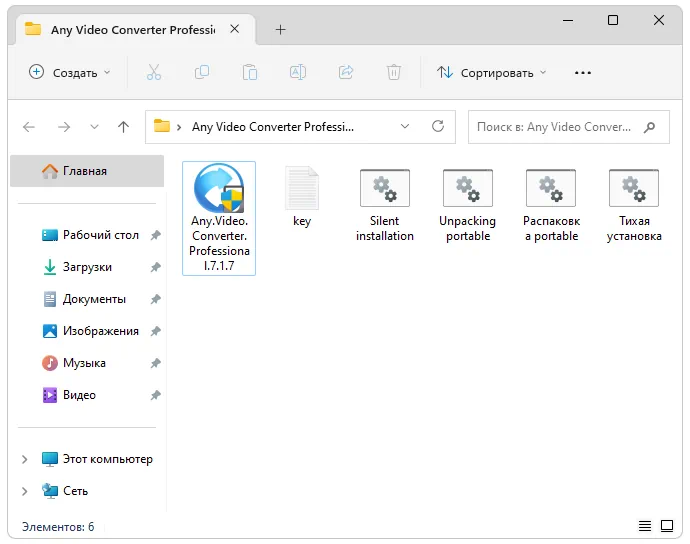690x544 pixels.
Task: Click the pin icon next to Документы
Action: [x=155, y=299]
